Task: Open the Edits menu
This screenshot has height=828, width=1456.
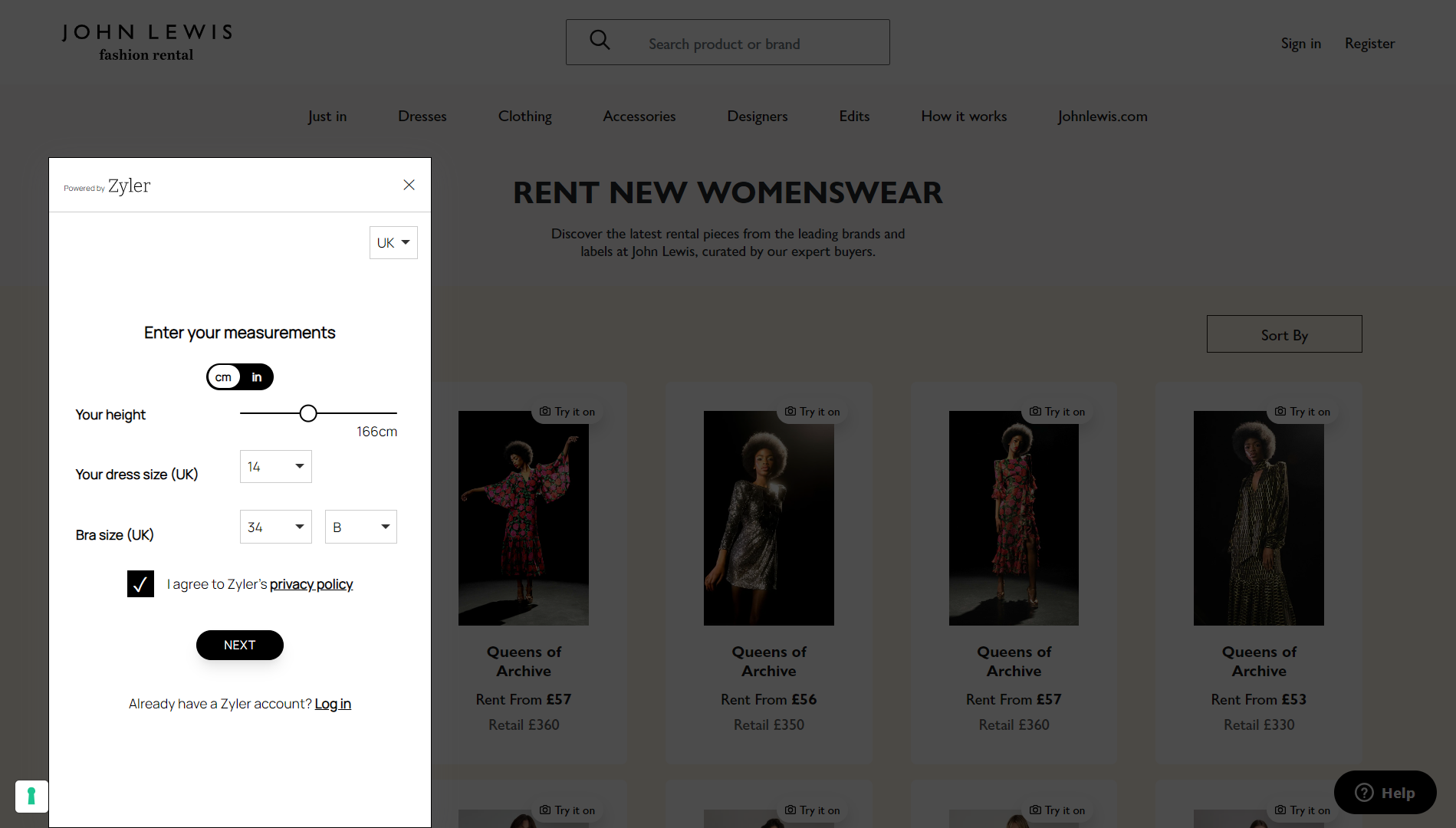Action: pos(854,117)
